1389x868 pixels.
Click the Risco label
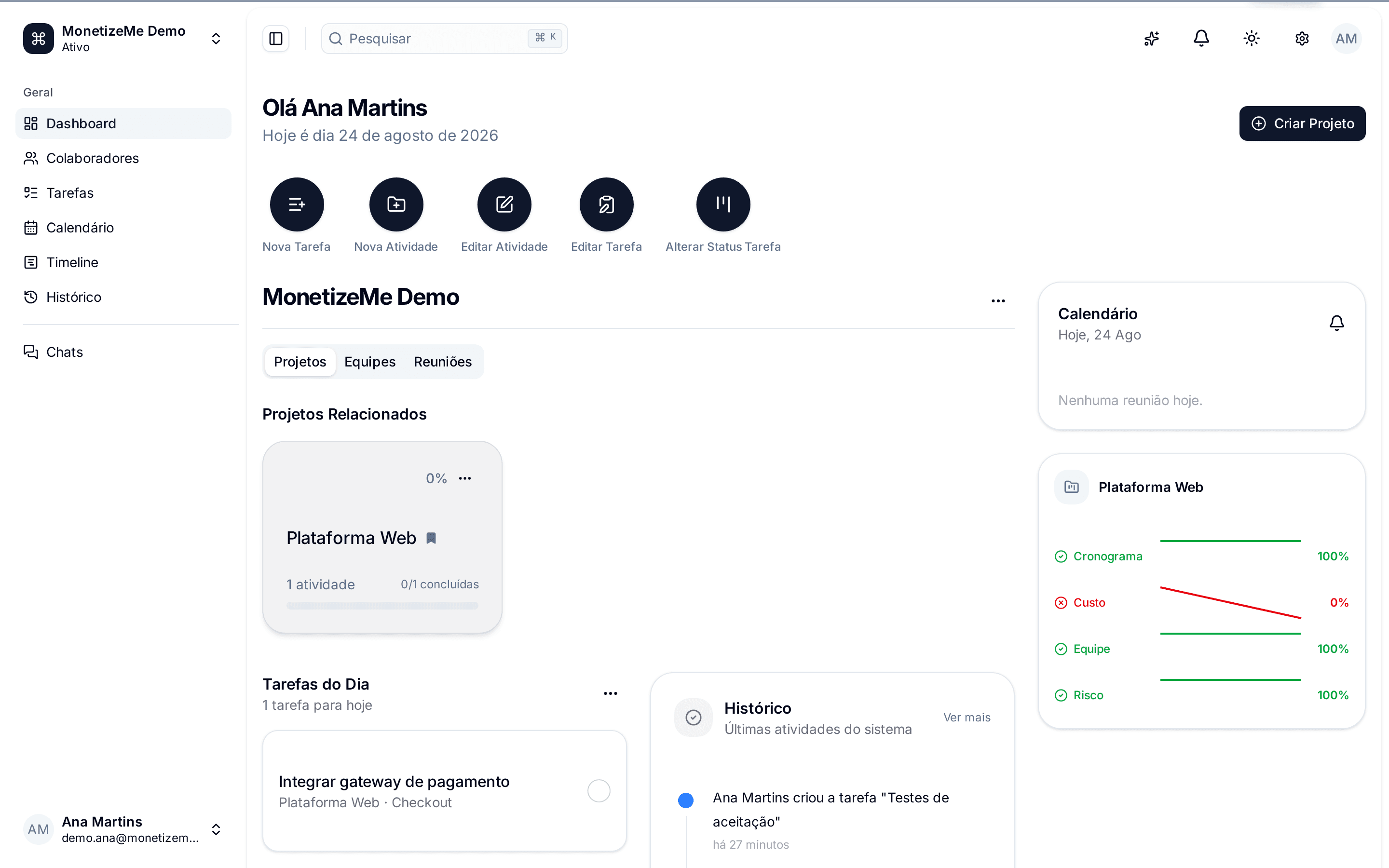tap(1088, 695)
